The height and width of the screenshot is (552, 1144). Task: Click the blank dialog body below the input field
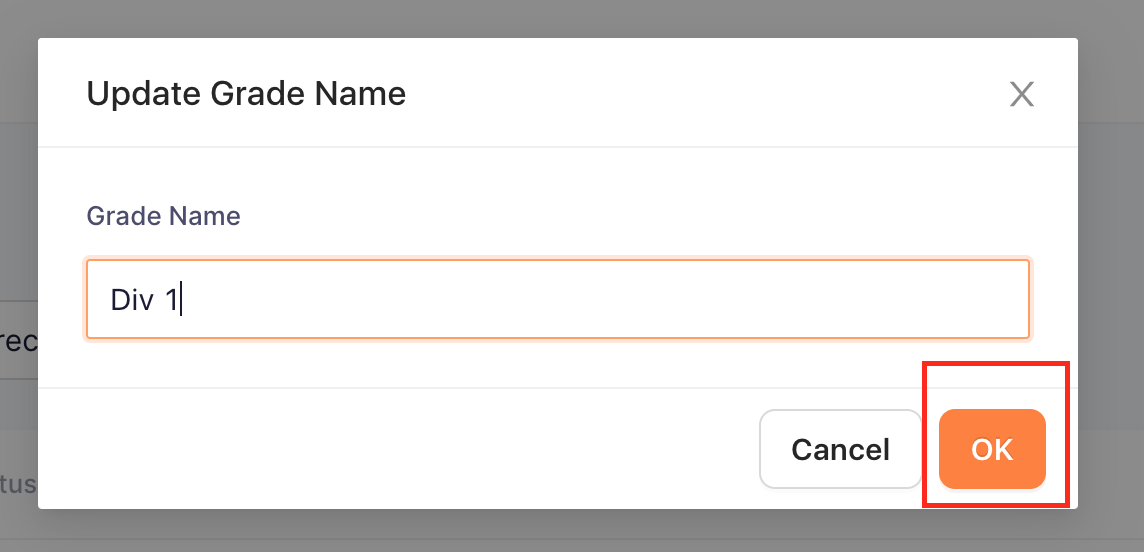(558, 363)
